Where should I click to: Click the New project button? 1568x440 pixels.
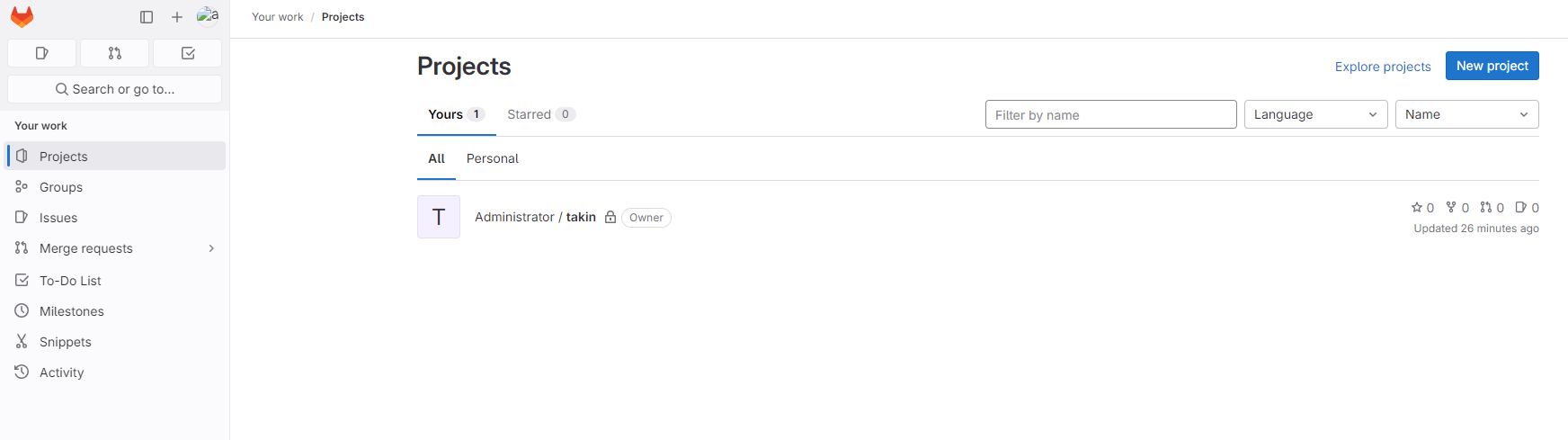click(1492, 66)
